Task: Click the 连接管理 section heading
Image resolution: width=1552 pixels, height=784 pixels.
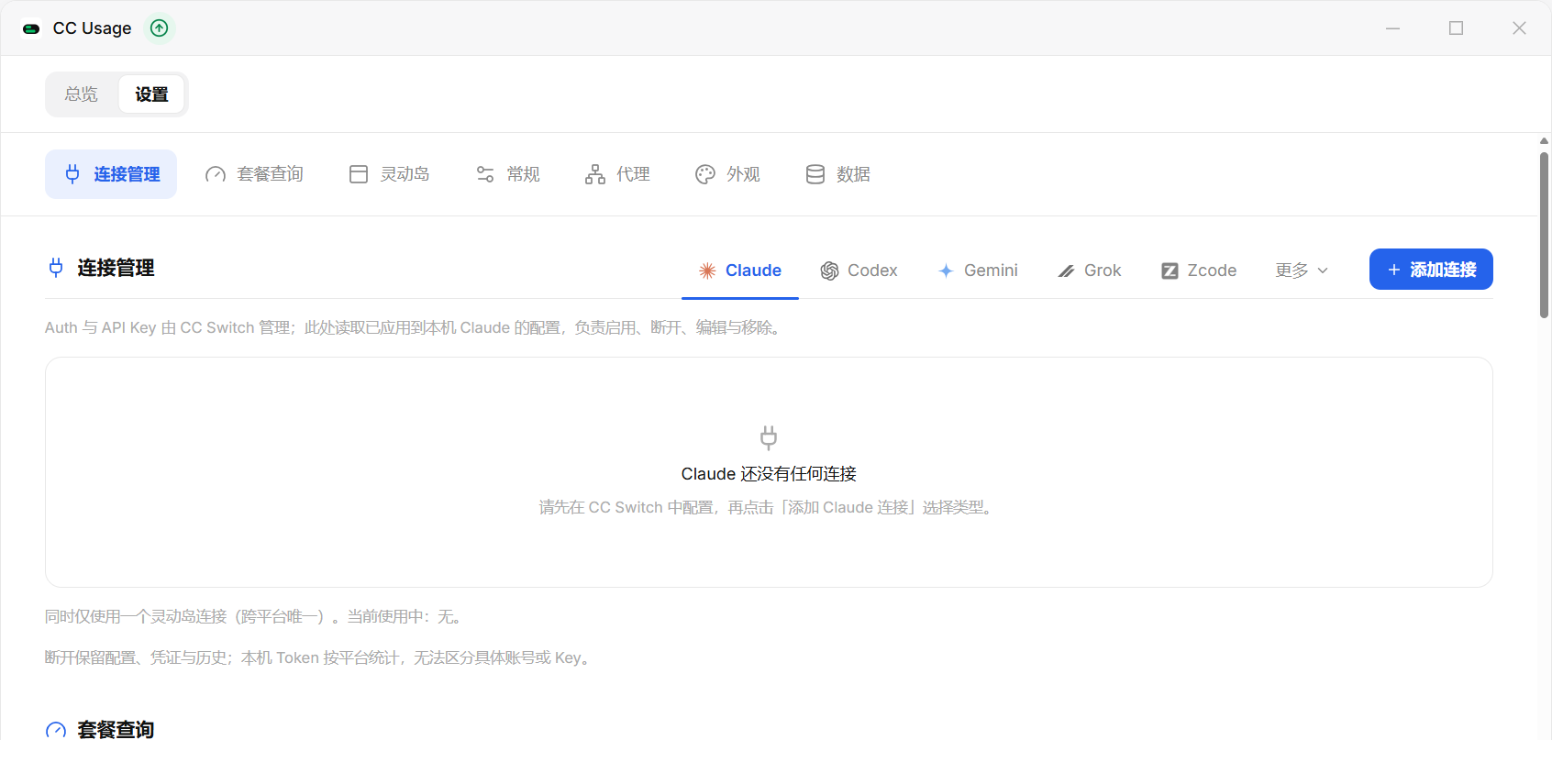Action: (116, 268)
